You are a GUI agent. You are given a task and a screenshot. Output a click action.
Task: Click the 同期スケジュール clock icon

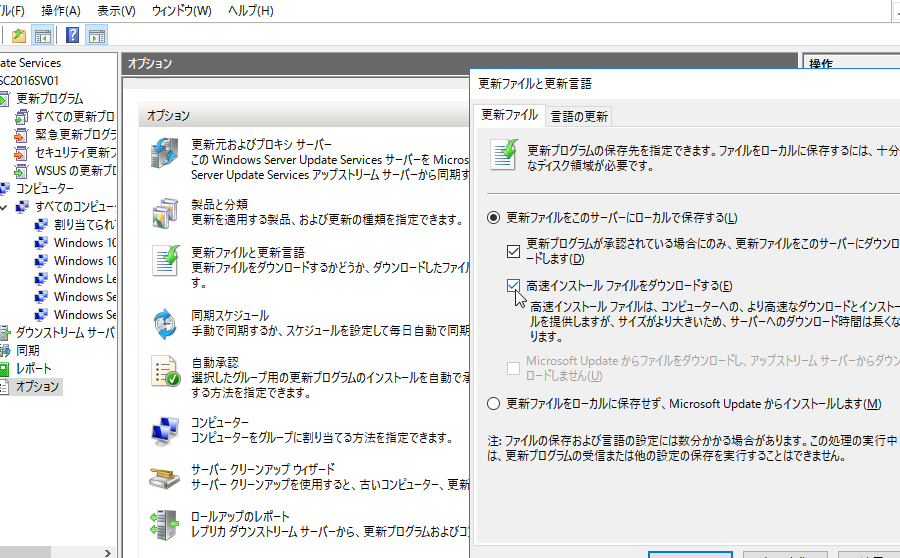point(164,322)
